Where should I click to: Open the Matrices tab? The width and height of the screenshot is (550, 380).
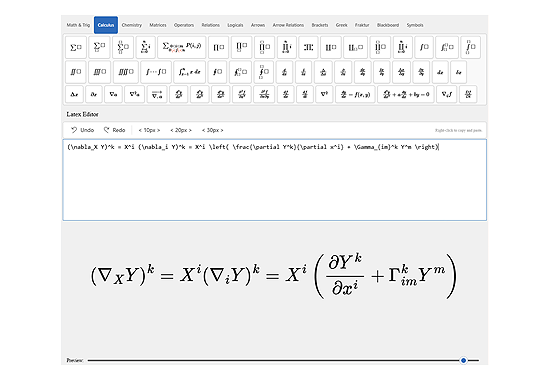click(x=158, y=25)
